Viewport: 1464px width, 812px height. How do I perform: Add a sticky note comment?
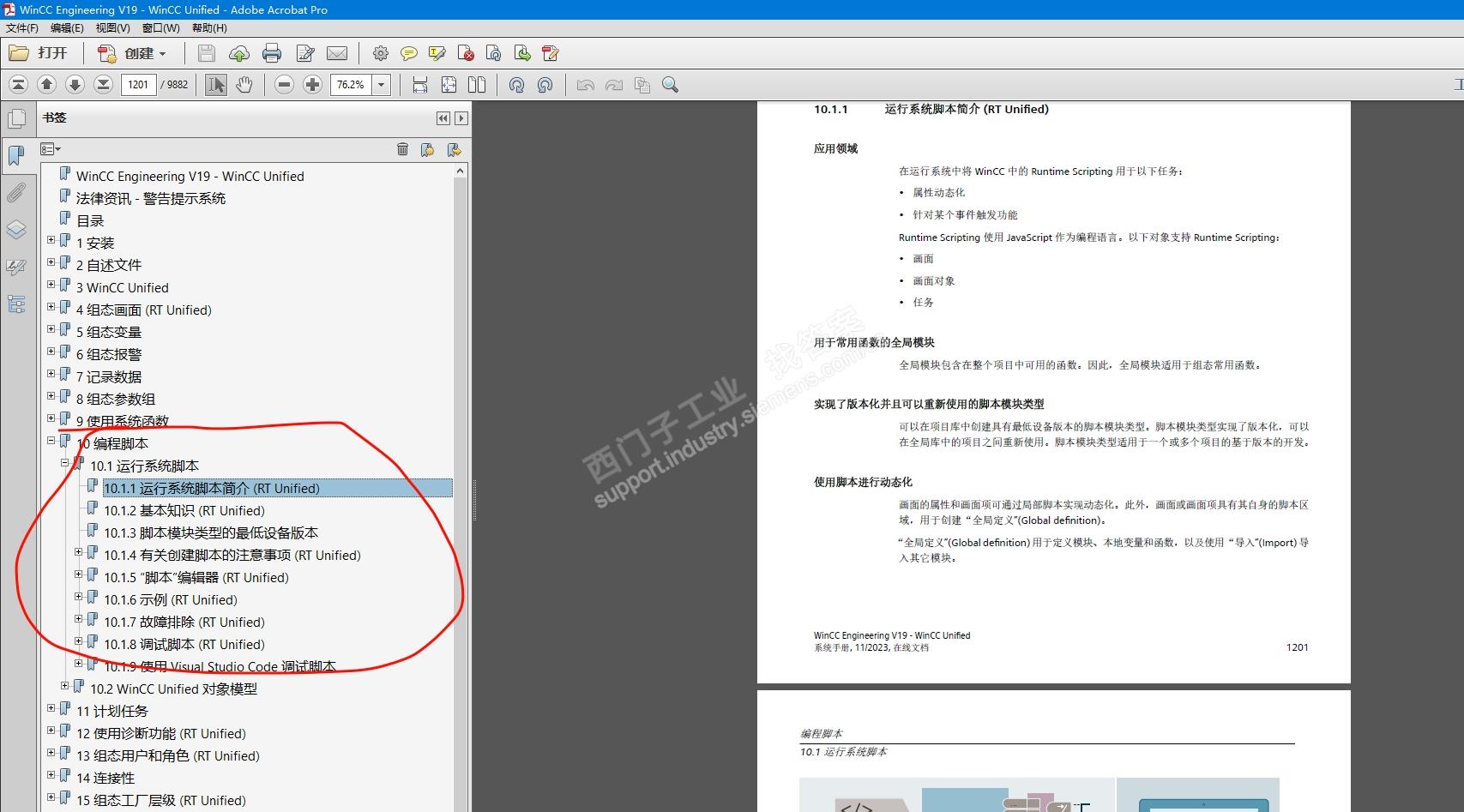tap(409, 54)
